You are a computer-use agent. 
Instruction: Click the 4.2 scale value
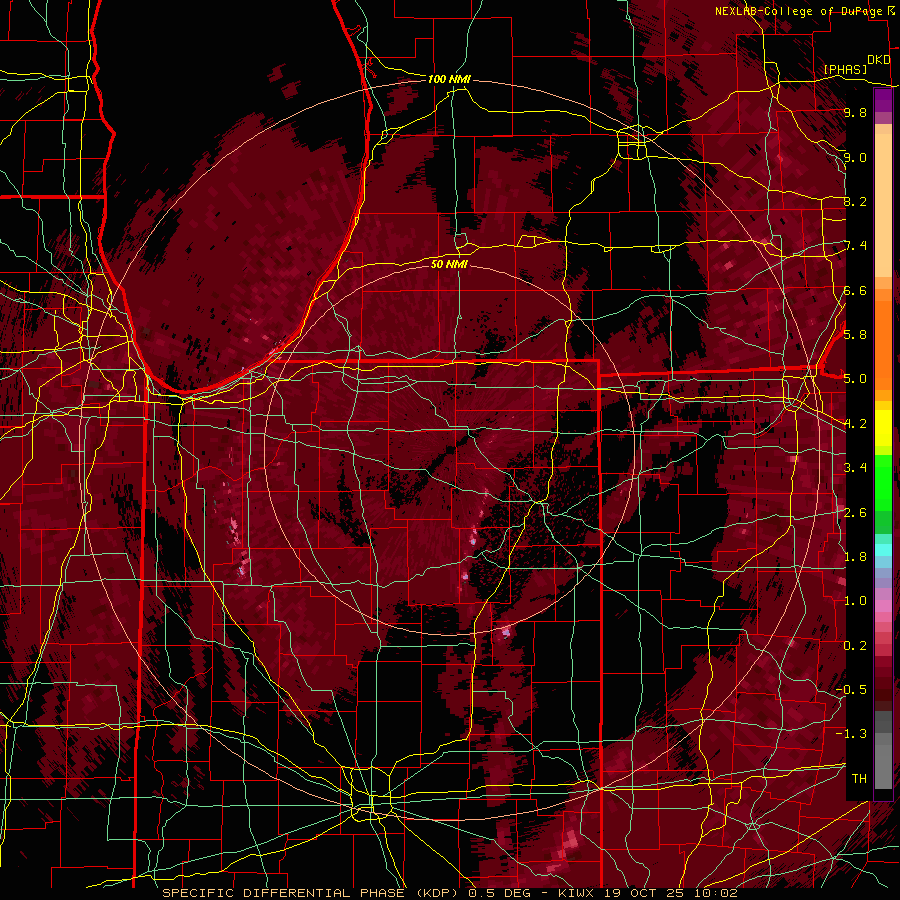855,424
